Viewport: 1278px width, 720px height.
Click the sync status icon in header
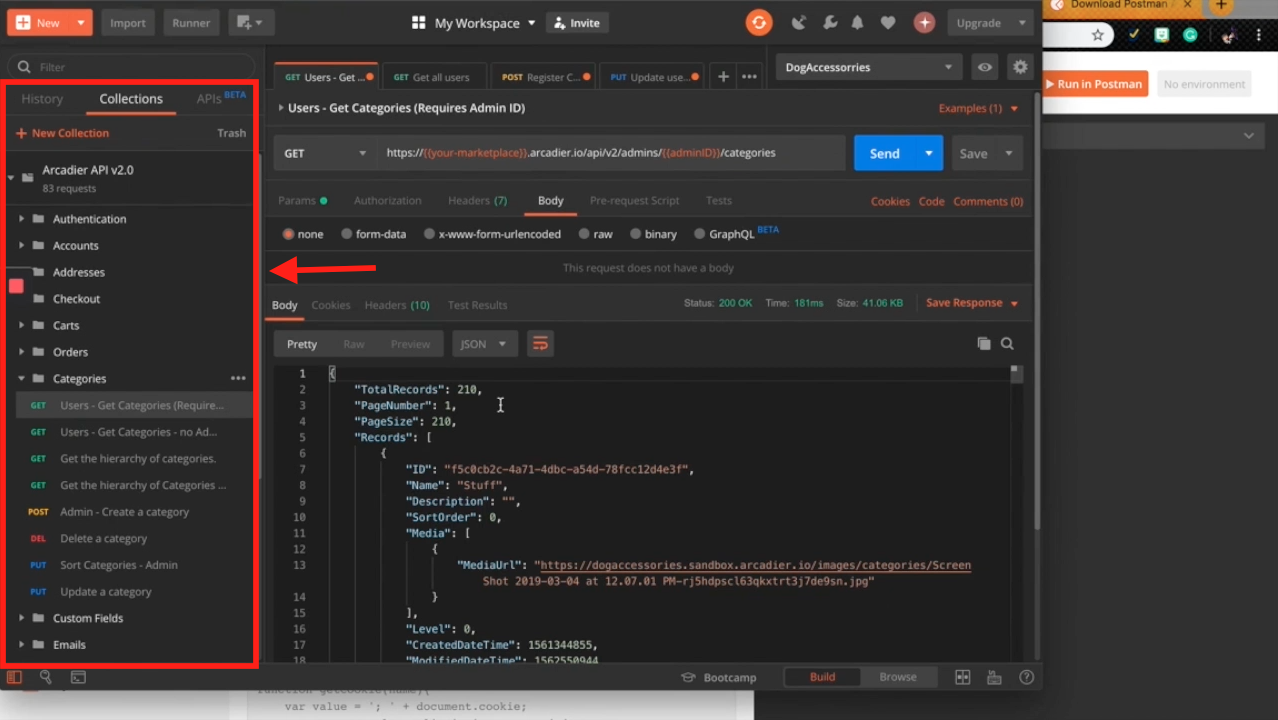tap(759, 22)
